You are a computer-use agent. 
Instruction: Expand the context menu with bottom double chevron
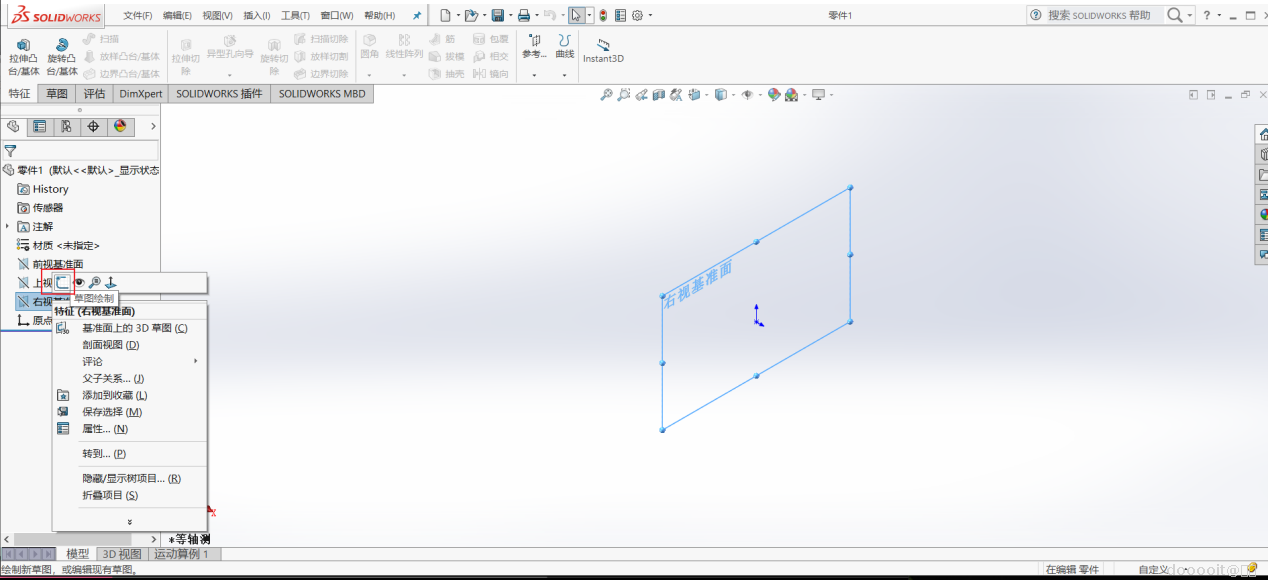129,521
